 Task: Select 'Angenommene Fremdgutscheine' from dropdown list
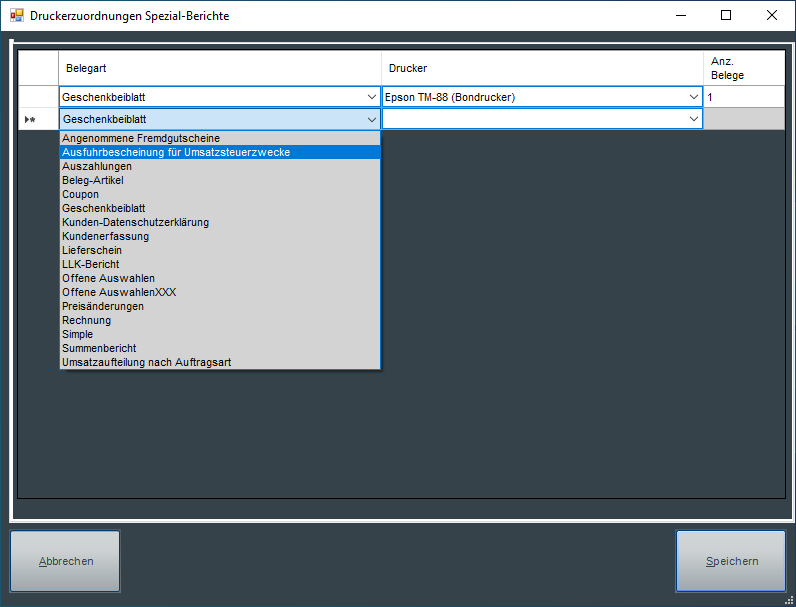[141, 138]
